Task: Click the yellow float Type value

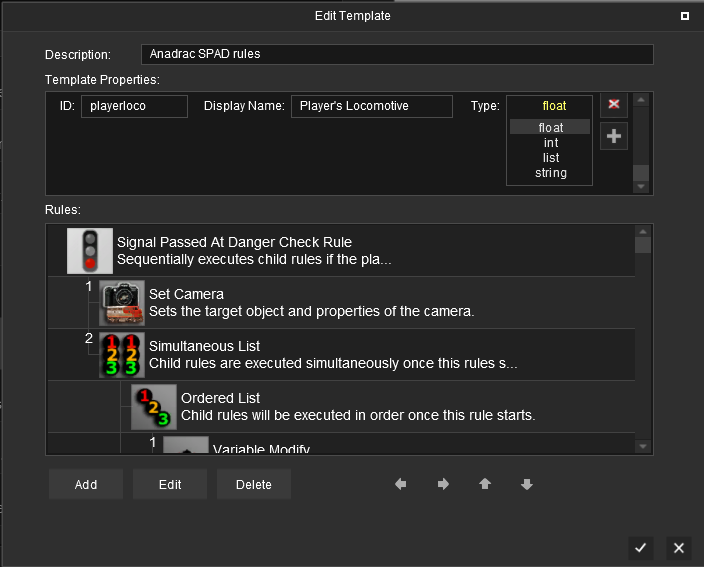Action: click(554, 106)
